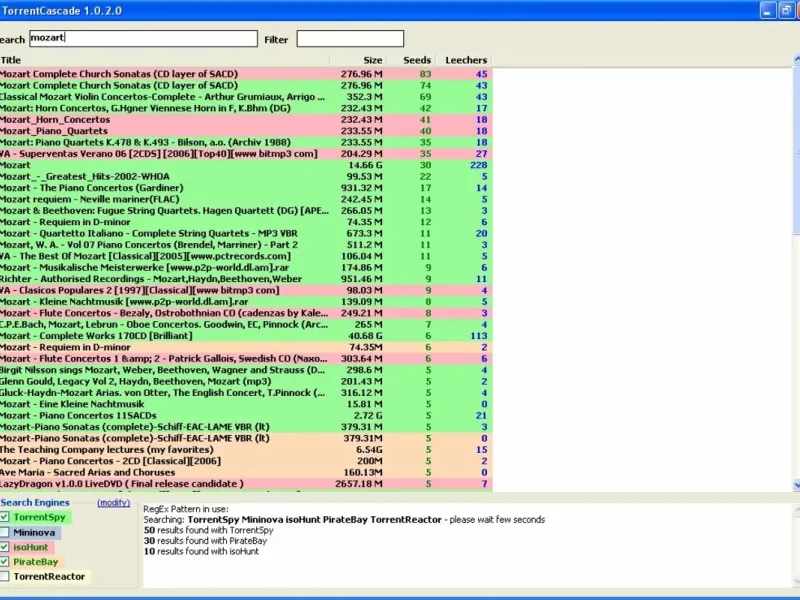Open the (modify) search engines link

pyautogui.click(x=113, y=503)
